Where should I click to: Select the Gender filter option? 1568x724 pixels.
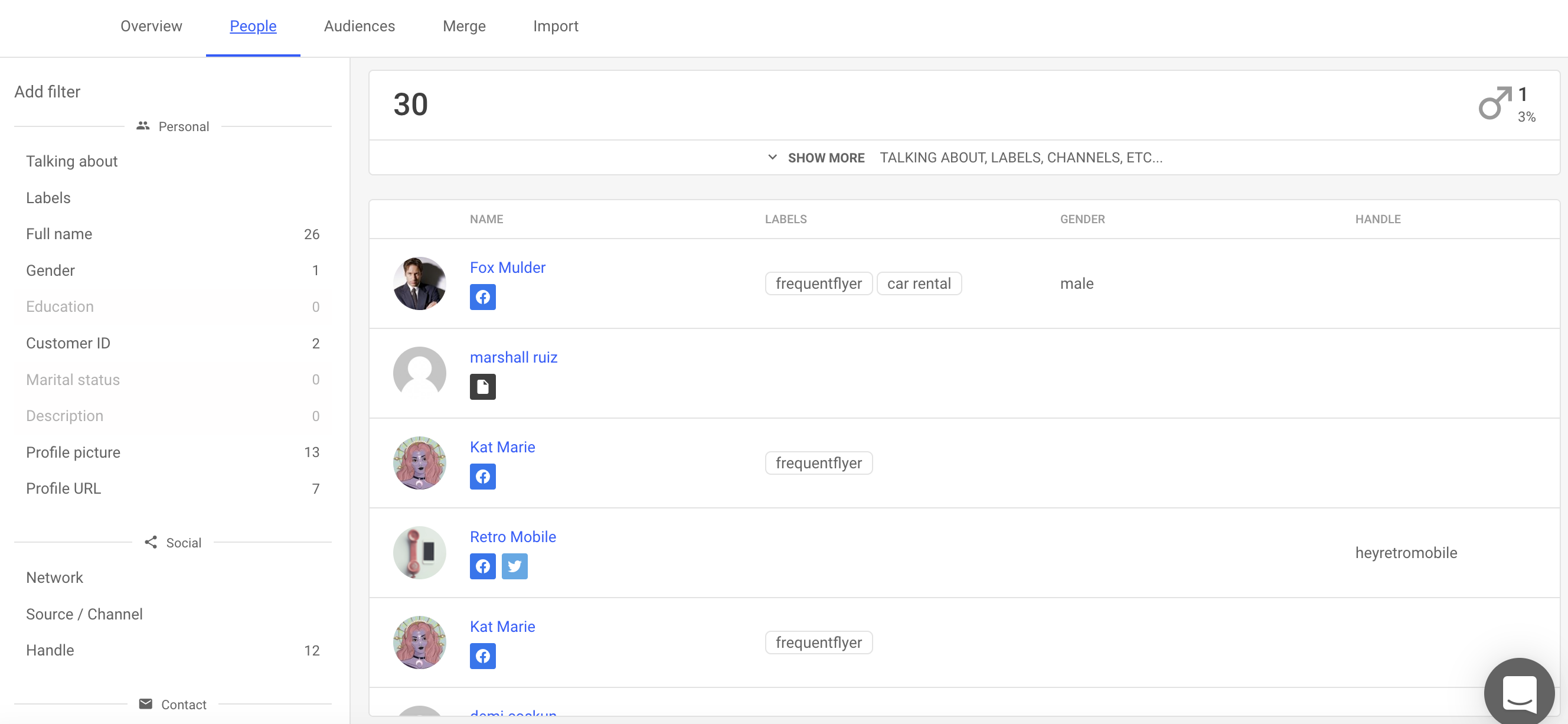point(51,270)
